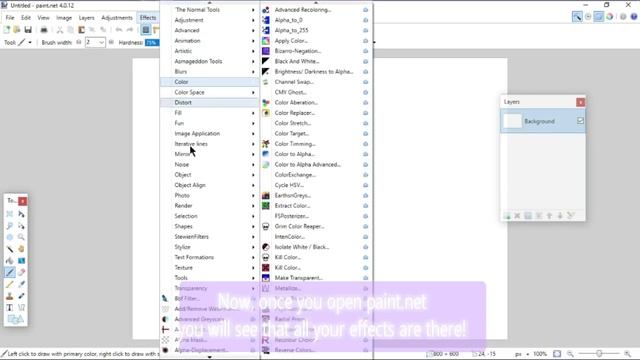Expand the Artistic effects submenu

[209, 51]
